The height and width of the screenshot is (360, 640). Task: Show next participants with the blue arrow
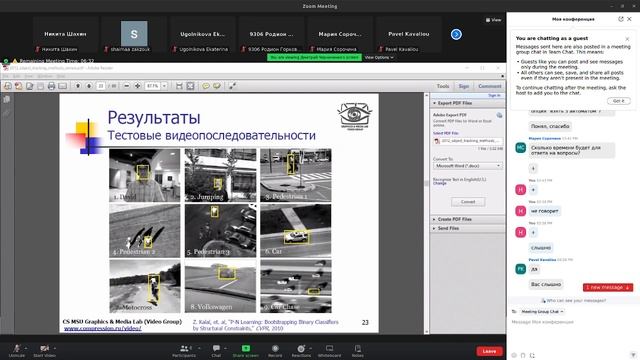(x=456, y=34)
